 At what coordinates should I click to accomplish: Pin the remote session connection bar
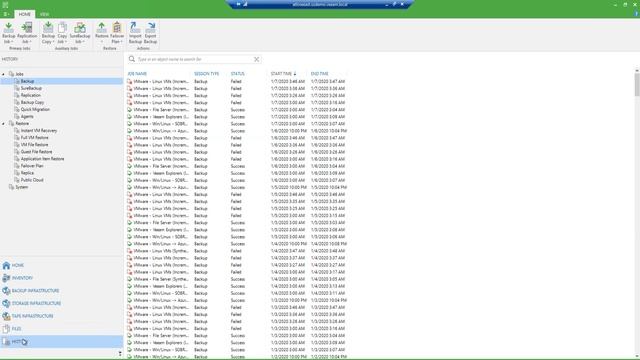pyautogui.click(x=238, y=4)
